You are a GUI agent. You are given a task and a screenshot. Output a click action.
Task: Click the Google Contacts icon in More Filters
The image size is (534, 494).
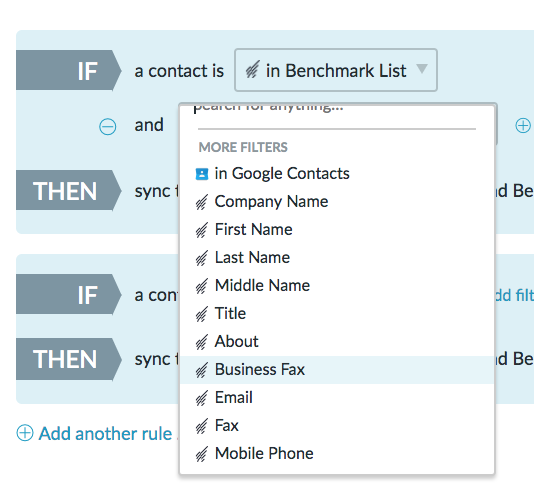coord(202,174)
